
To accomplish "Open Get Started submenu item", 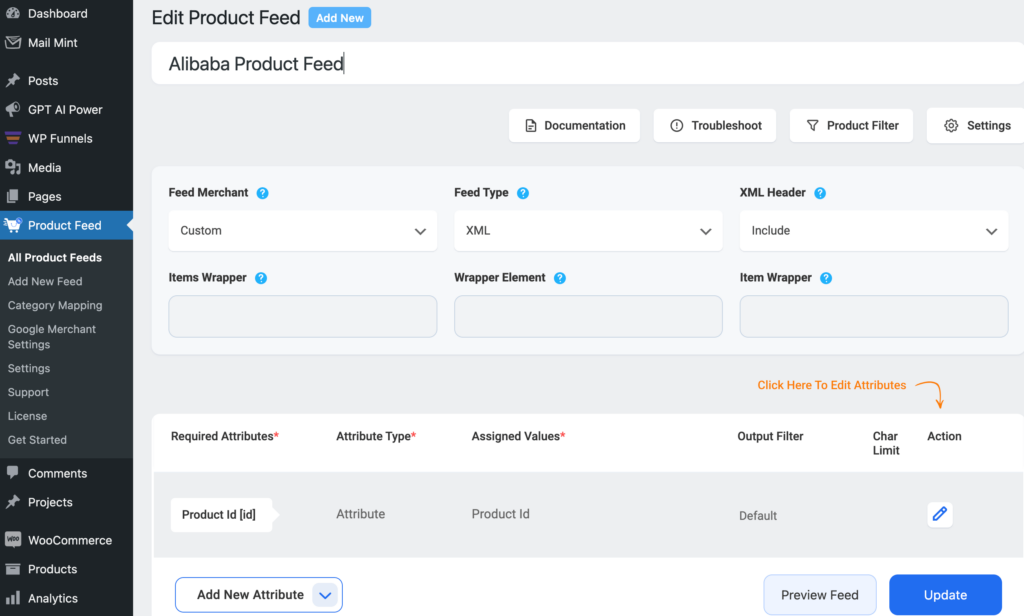I will pos(37,440).
